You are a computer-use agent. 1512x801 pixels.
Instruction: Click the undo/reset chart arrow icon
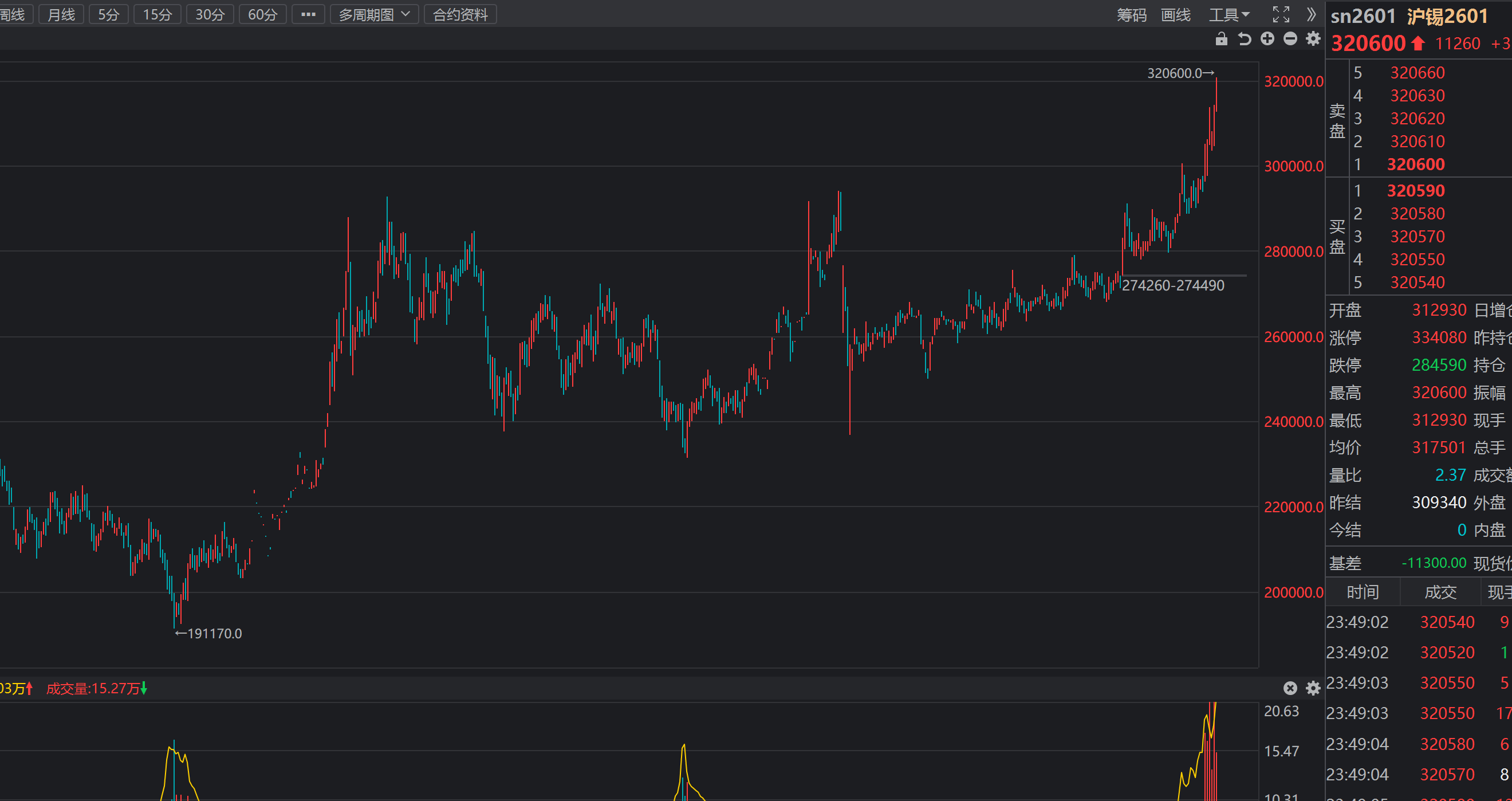(1244, 40)
